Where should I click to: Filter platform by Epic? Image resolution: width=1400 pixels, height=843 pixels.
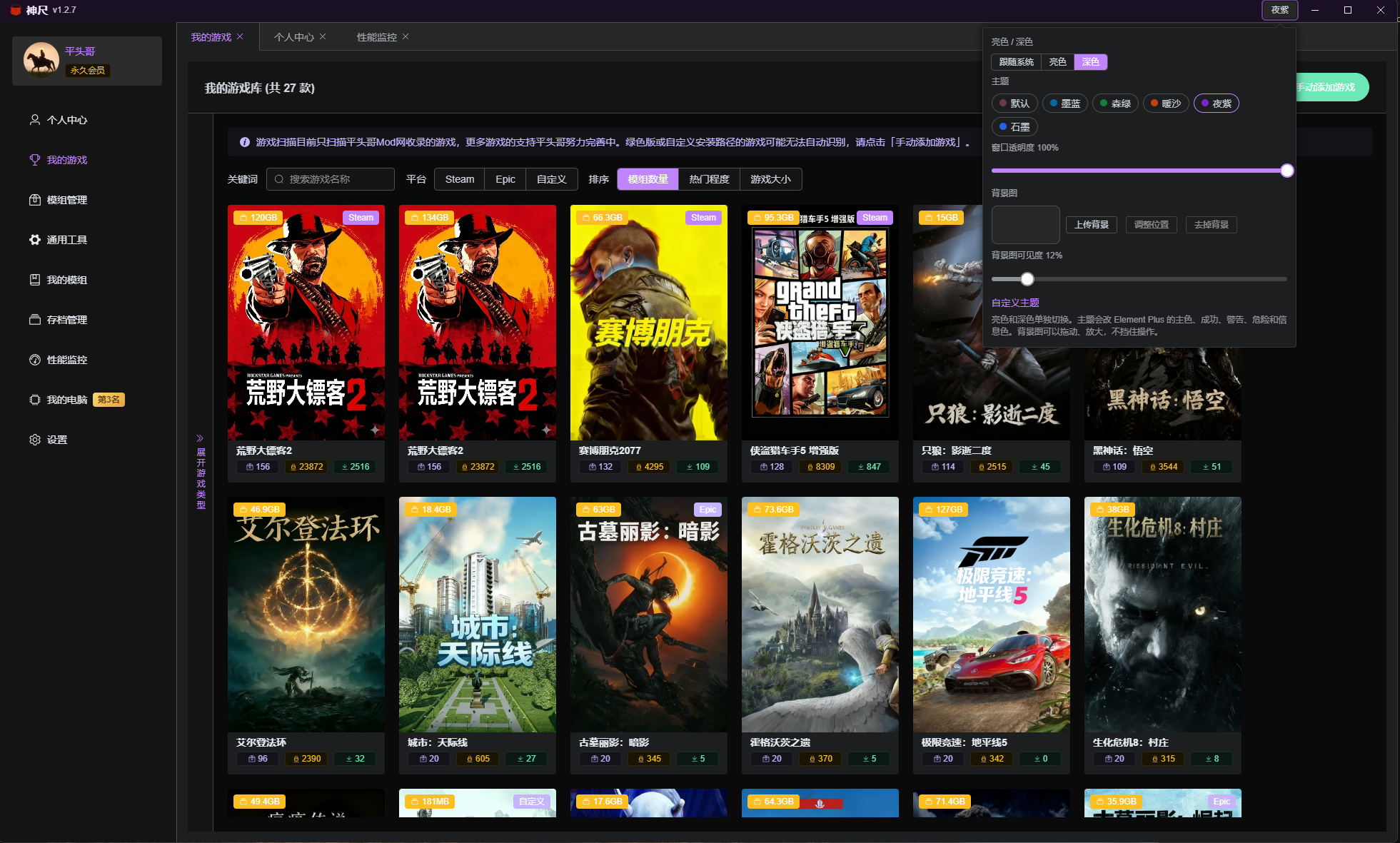tap(505, 179)
